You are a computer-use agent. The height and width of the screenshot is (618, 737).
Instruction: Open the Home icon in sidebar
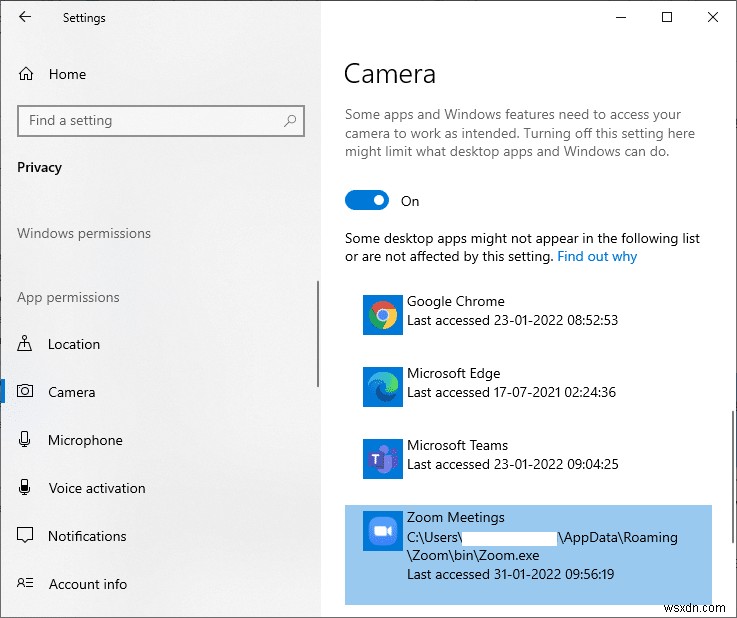point(26,74)
